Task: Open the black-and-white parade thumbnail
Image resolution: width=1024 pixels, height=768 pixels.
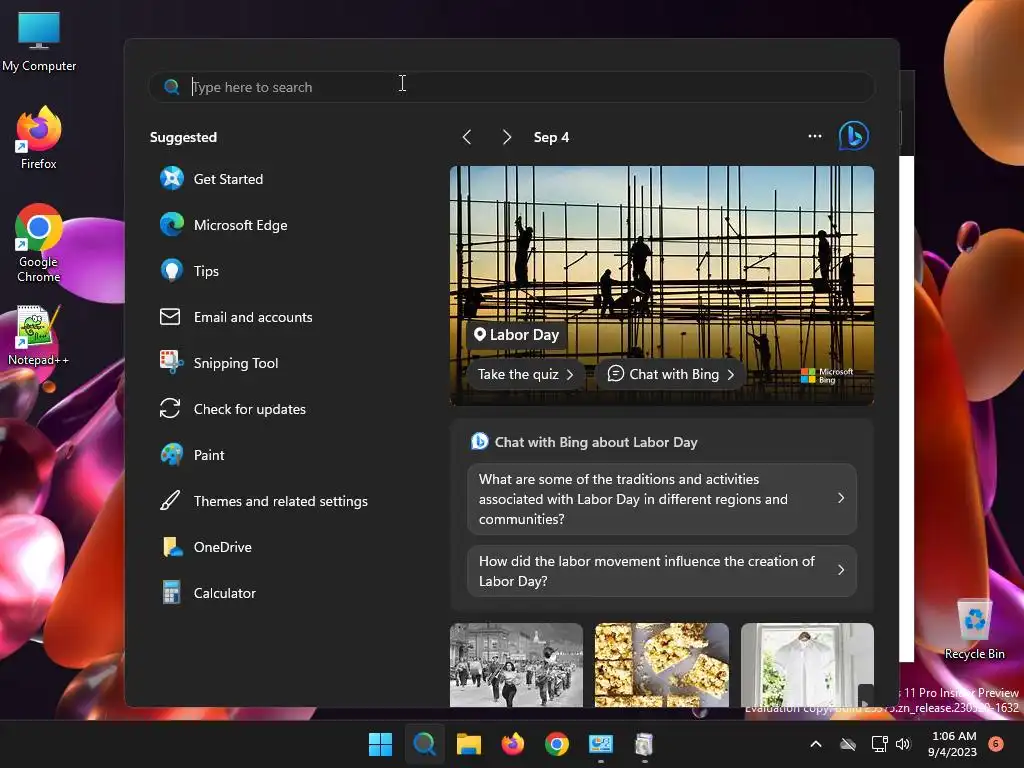Action: coord(516,665)
